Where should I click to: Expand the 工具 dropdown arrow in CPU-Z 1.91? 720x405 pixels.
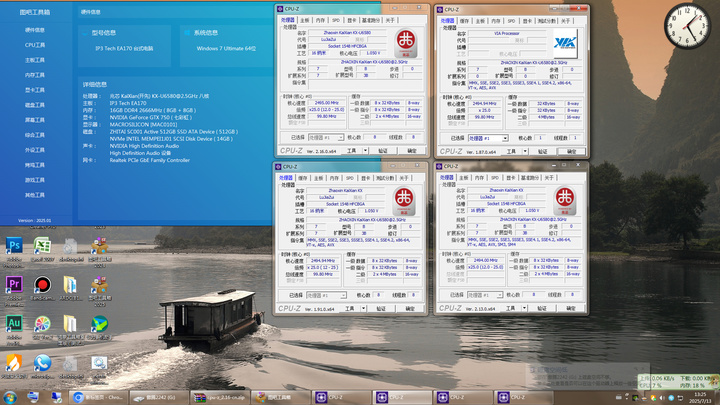coord(363,309)
